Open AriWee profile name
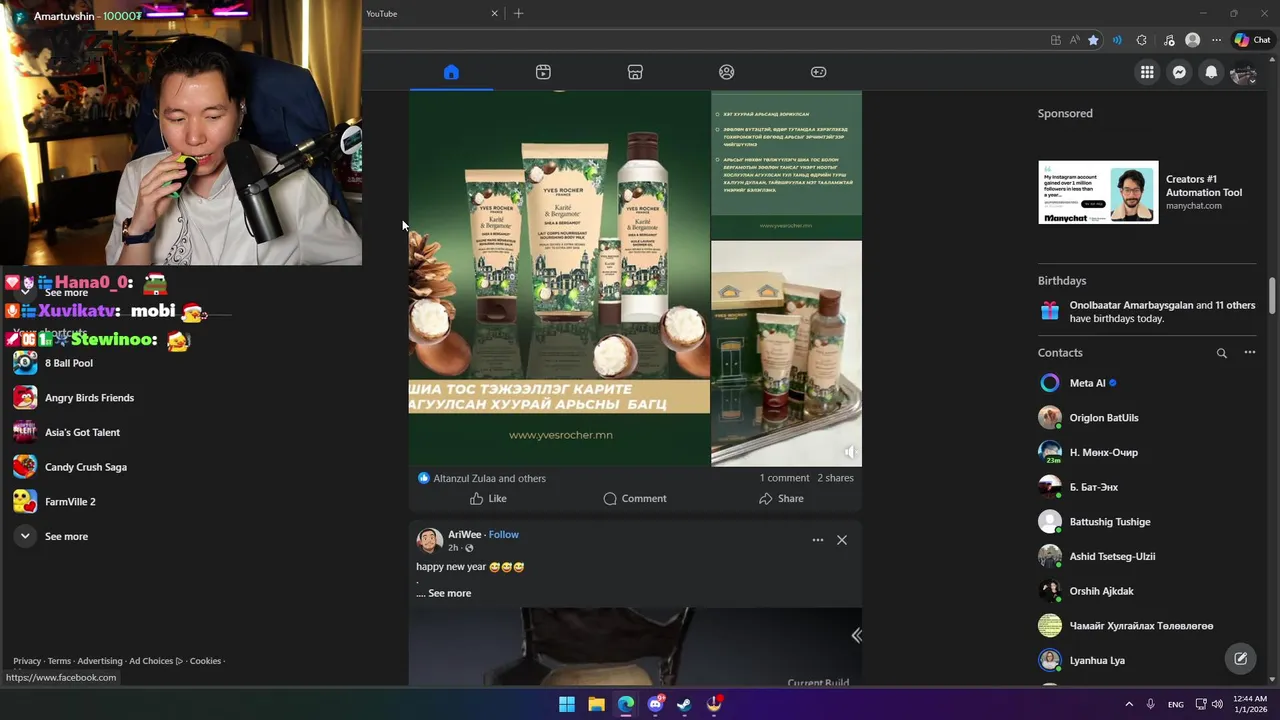 click(464, 534)
